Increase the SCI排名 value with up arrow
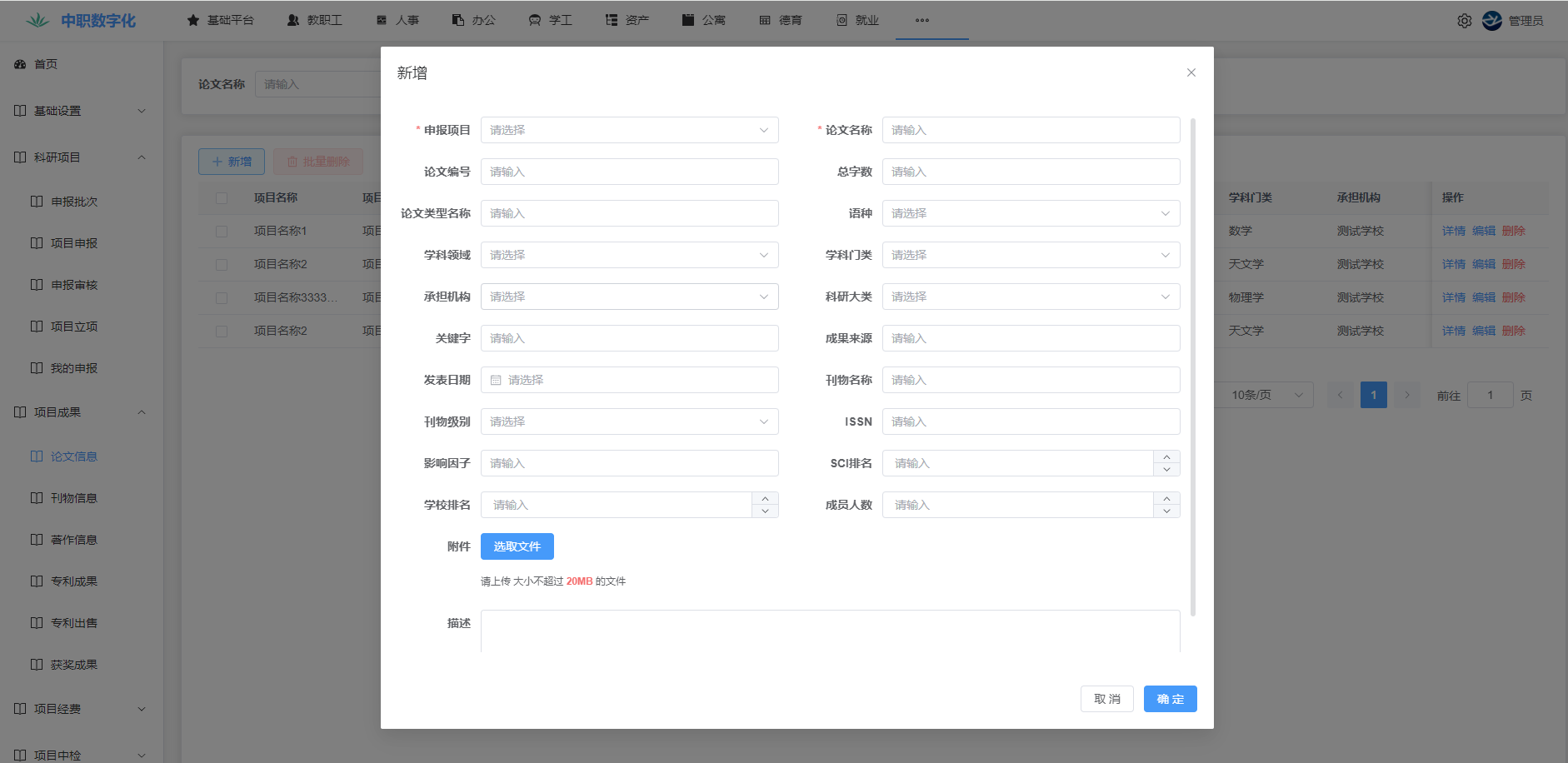The image size is (1568, 763). pyautogui.click(x=1166, y=456)
